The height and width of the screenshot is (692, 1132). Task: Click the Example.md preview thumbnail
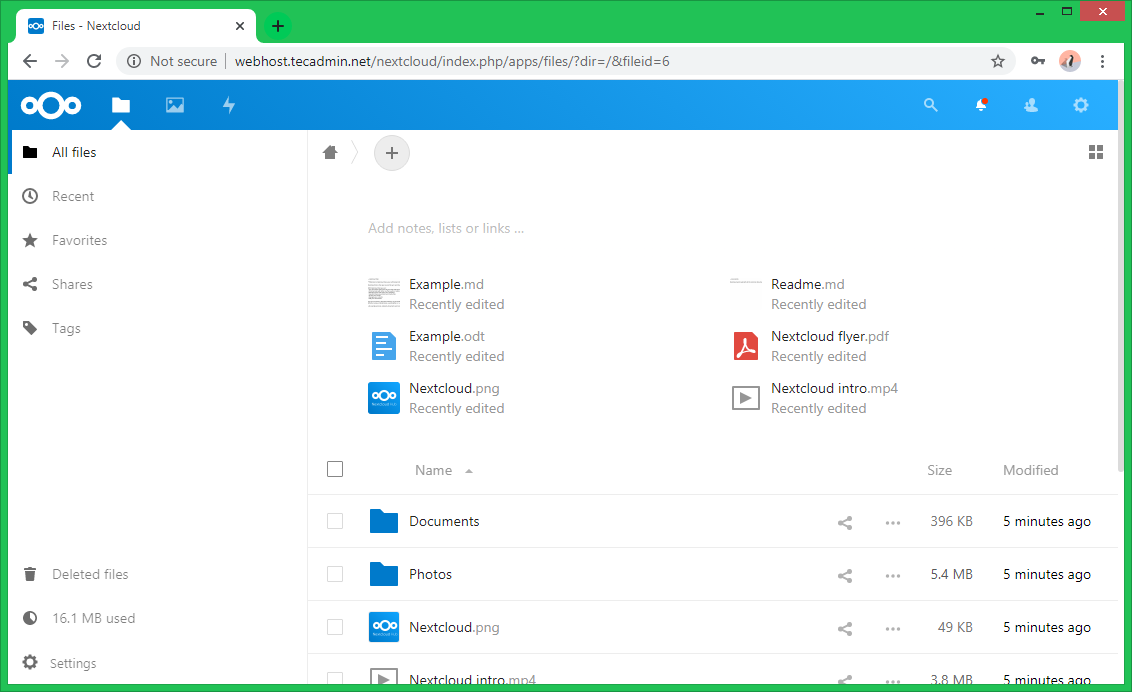pyautogui.click(x=384, y=294)
